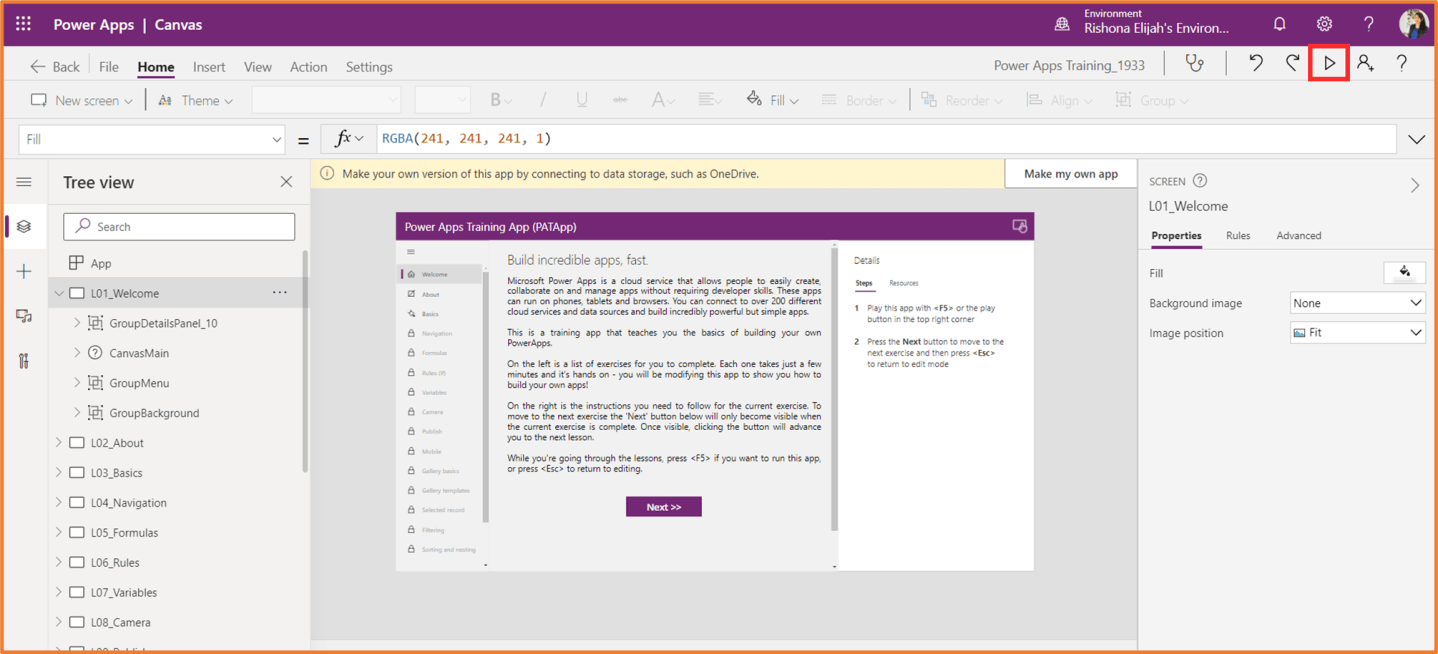The image size is (1438, 654).
Task: Switch to the Advanced properties tab
Action: (1298, 236)
